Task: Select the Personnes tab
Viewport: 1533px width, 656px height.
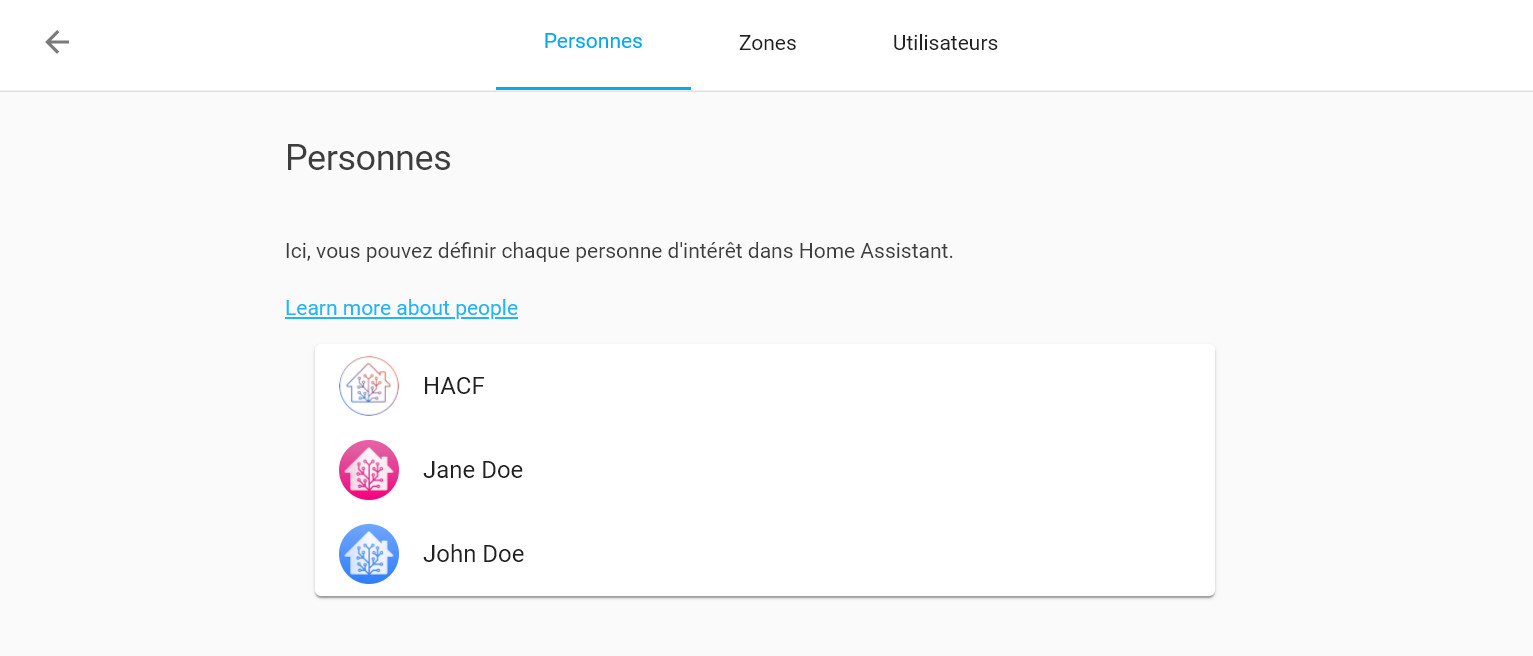Action: [593, 42]
